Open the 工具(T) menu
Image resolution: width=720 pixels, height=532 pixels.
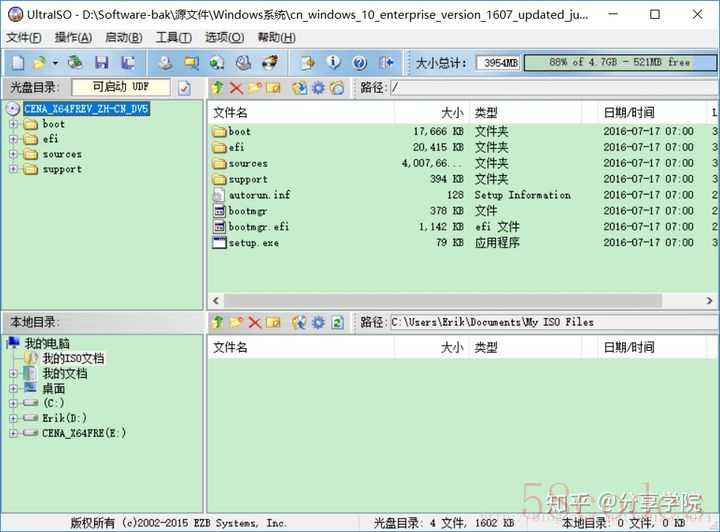(174, 38)
